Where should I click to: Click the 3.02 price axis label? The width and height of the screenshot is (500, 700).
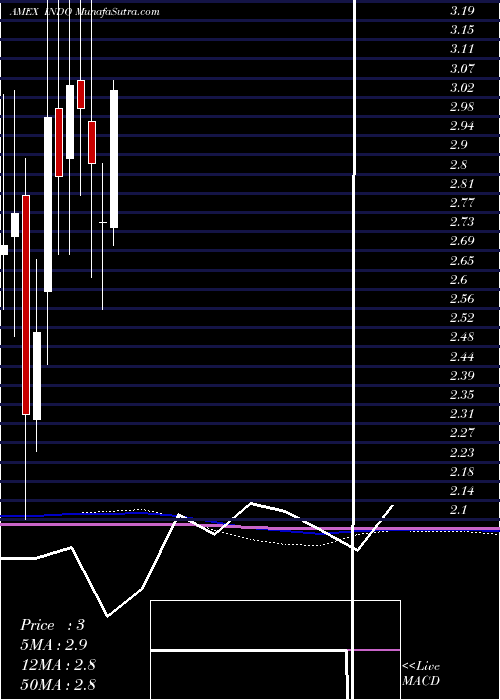[x=462, y=88]
